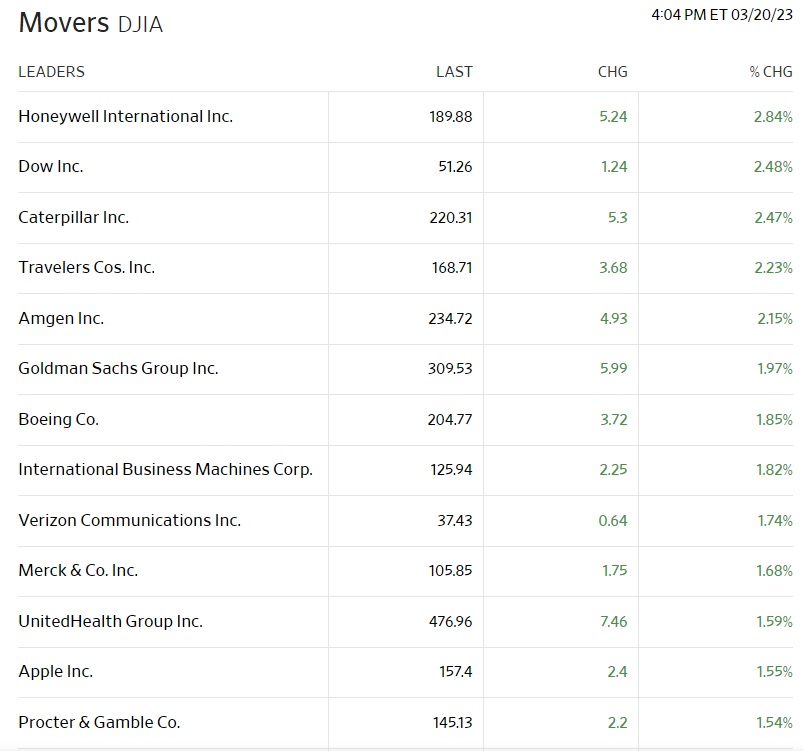This screenshot has width=803, height=751.
Task: Click Caterpillar percent change 2.47%
Action: coord(773,218)
